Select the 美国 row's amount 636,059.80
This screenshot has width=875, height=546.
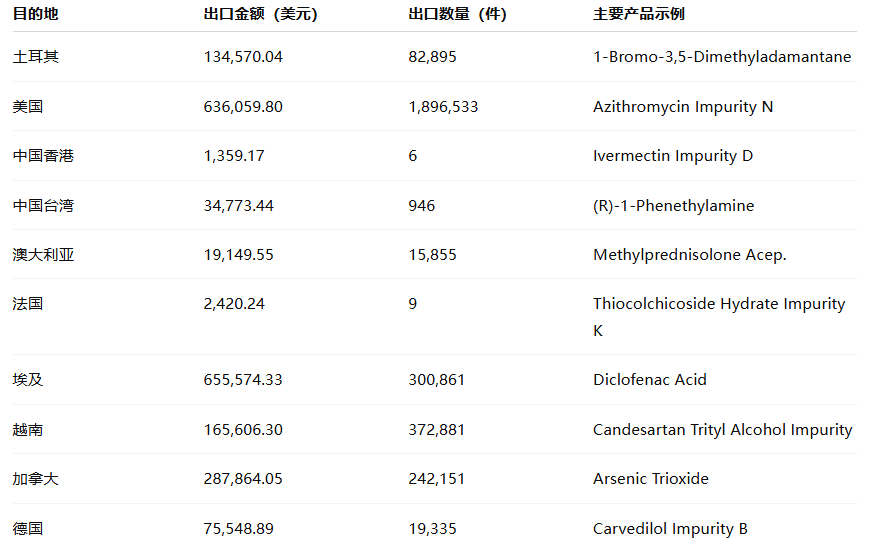coord(243,107)
